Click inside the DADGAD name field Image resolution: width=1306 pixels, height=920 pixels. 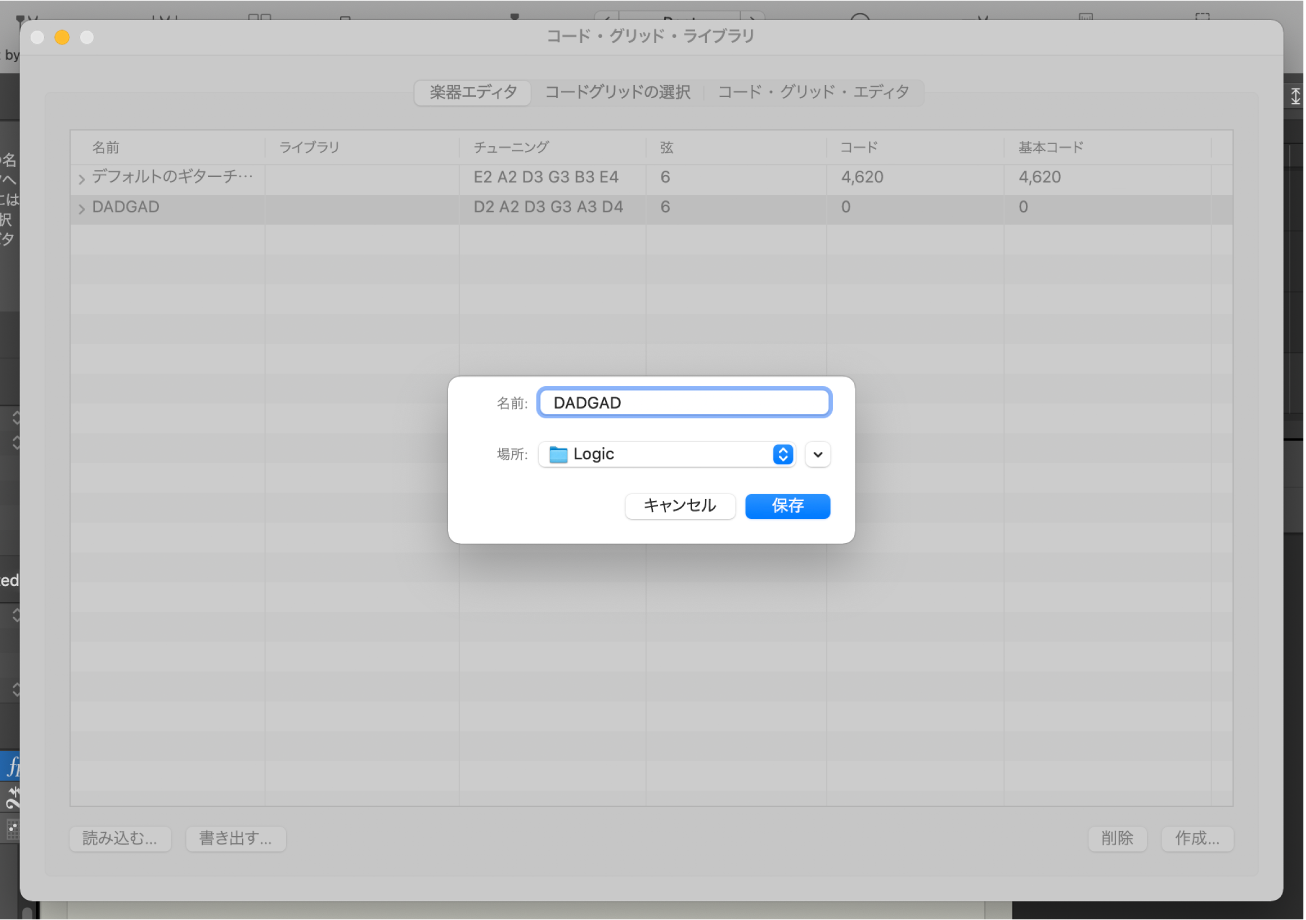tap(684, 402)
